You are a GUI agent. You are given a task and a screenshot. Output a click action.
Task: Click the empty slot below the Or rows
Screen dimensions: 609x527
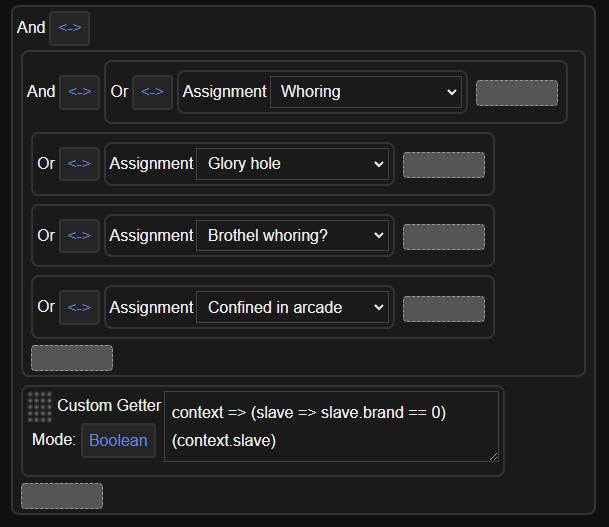click(72, 358)
